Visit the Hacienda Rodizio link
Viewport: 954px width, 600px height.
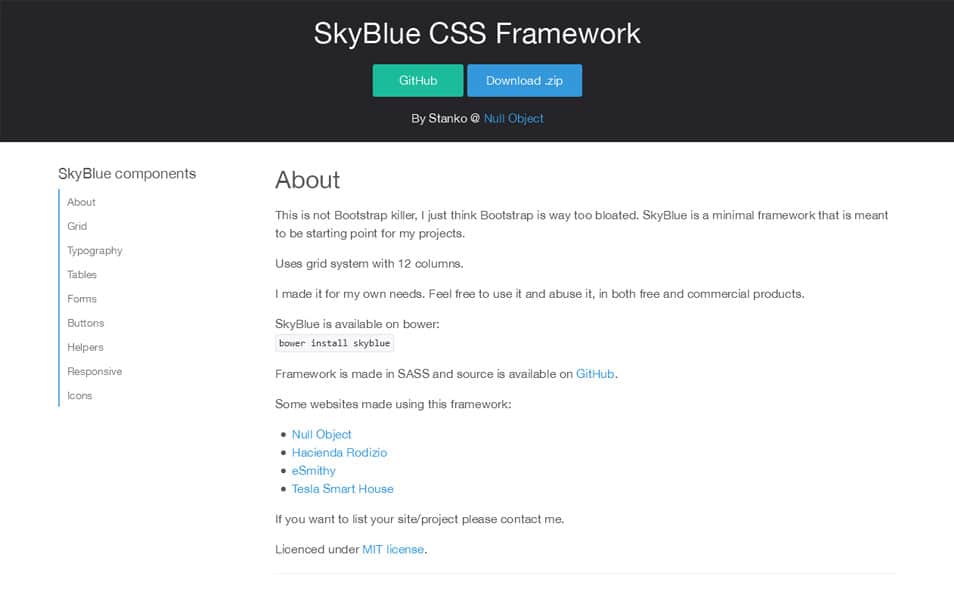[339, 453]
